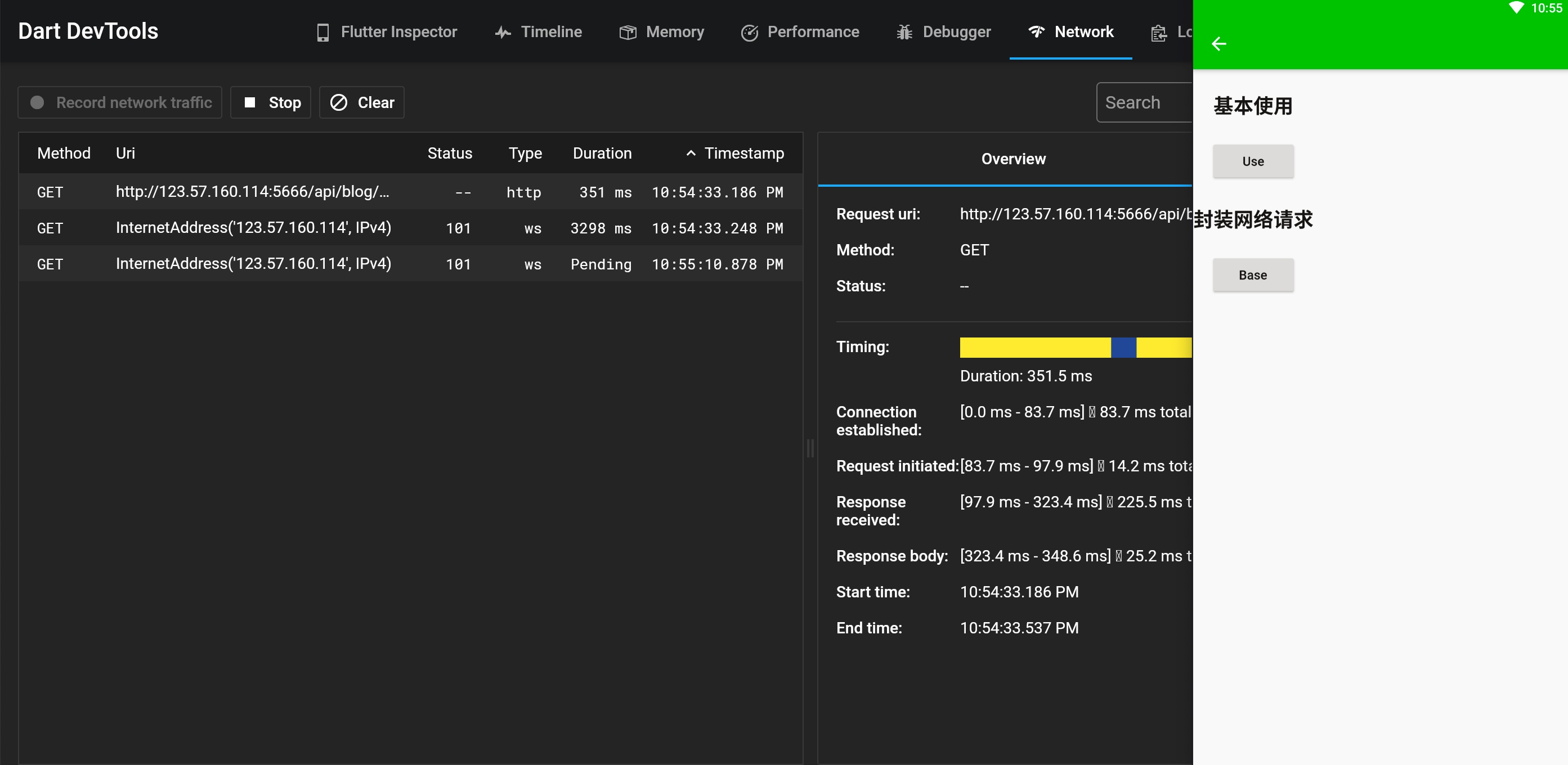Click the Logging clipboard icon
The width and height of the screenshot is (1568, 765).
point(1159,33)
